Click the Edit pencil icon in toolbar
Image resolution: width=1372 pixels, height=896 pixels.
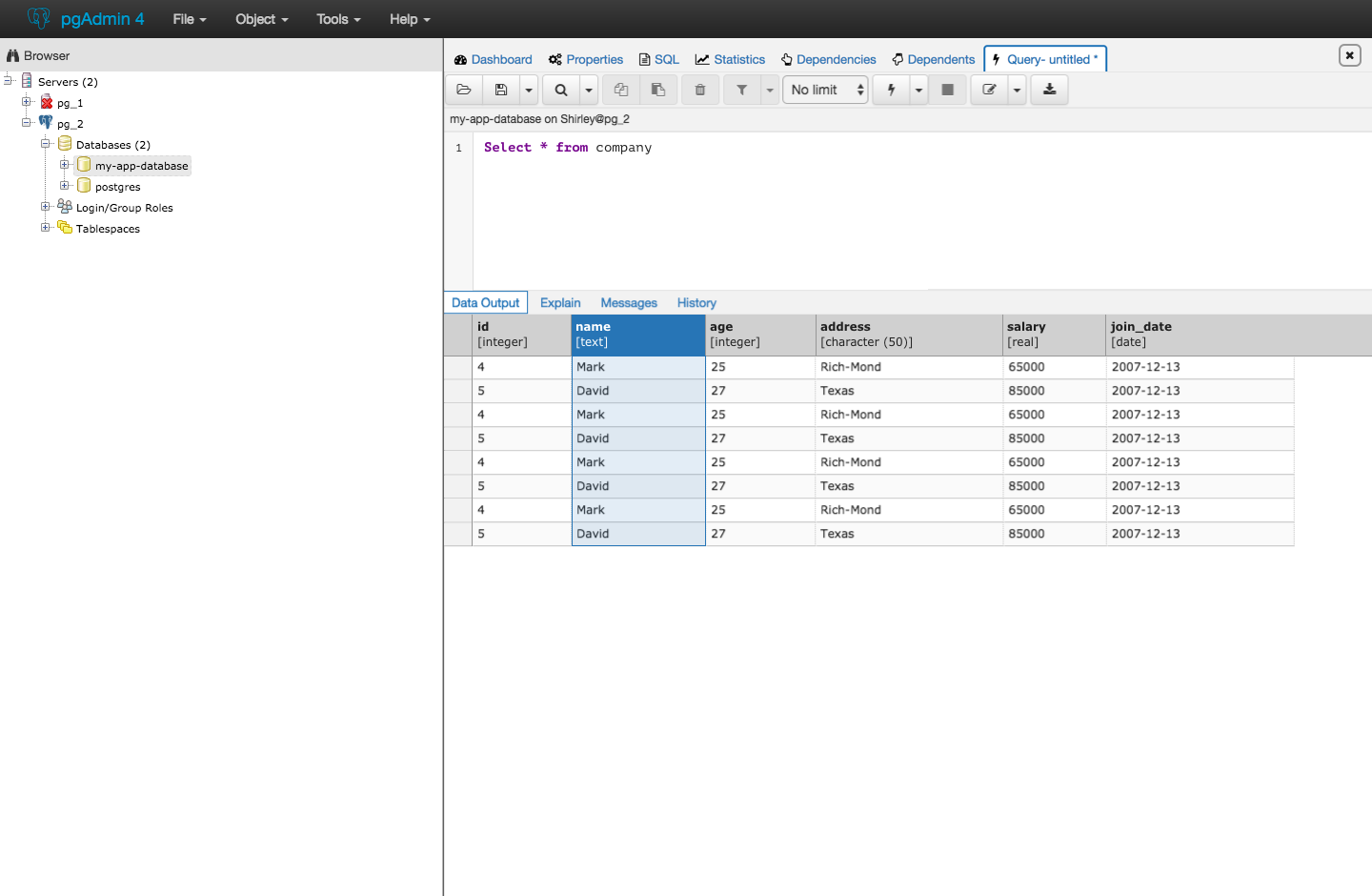[989, 90]
